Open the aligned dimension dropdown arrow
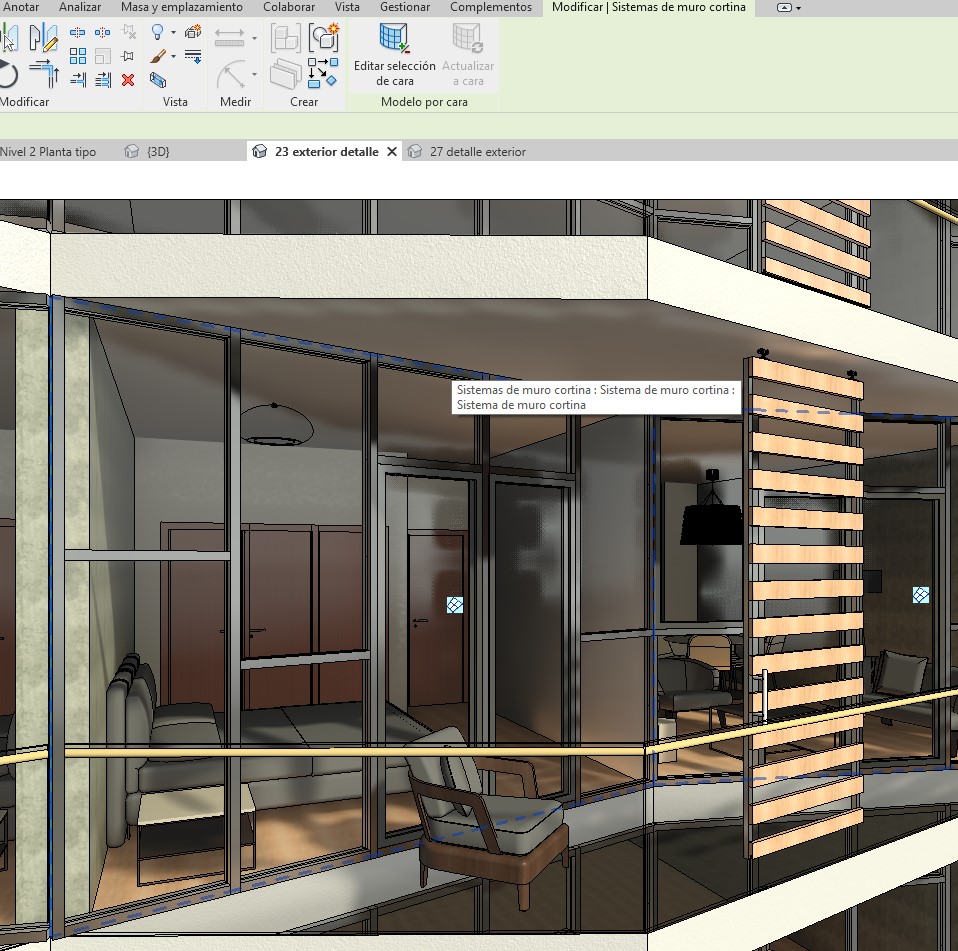The image size is (958, 951). (254, 38)
